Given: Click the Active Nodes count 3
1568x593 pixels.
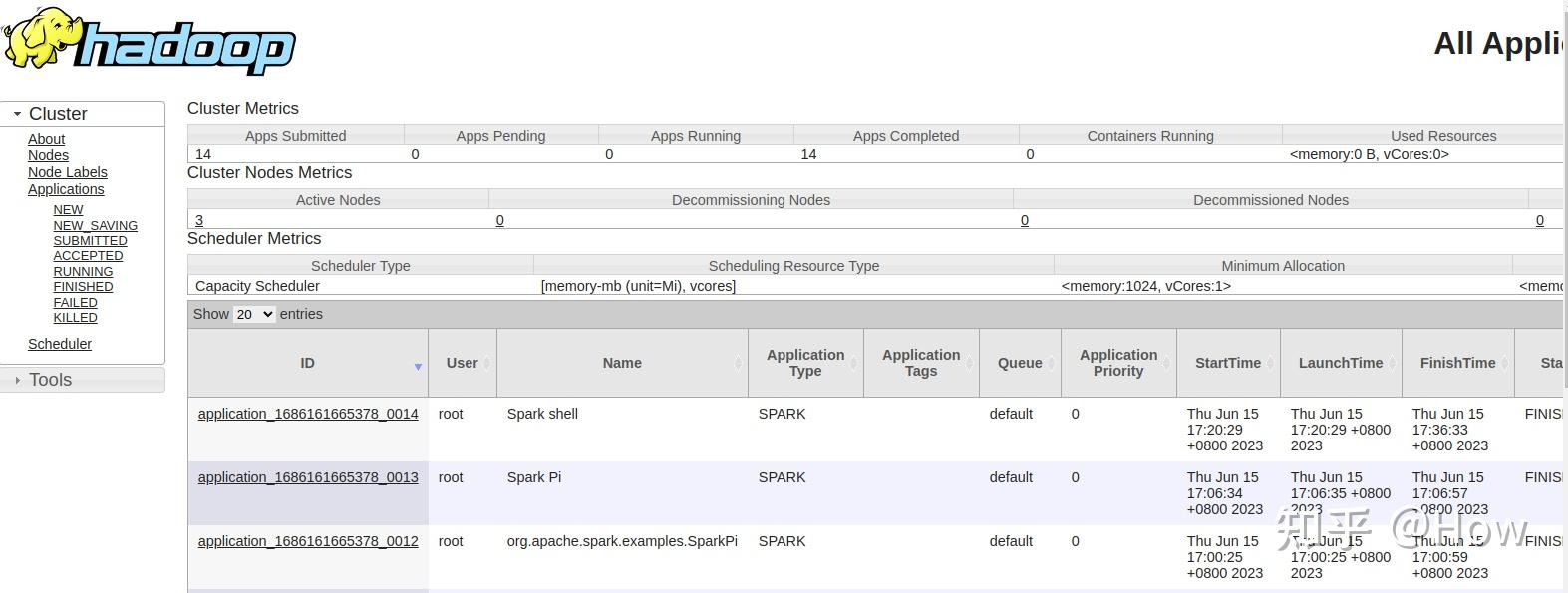Looking at the screenshot, I should coord(199,220).
